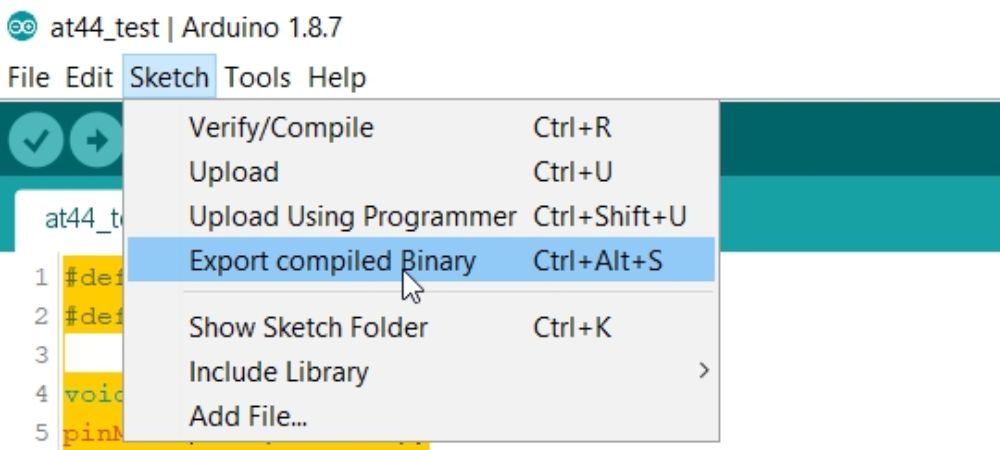Click the Upload arrow toolbar icon

96,140
